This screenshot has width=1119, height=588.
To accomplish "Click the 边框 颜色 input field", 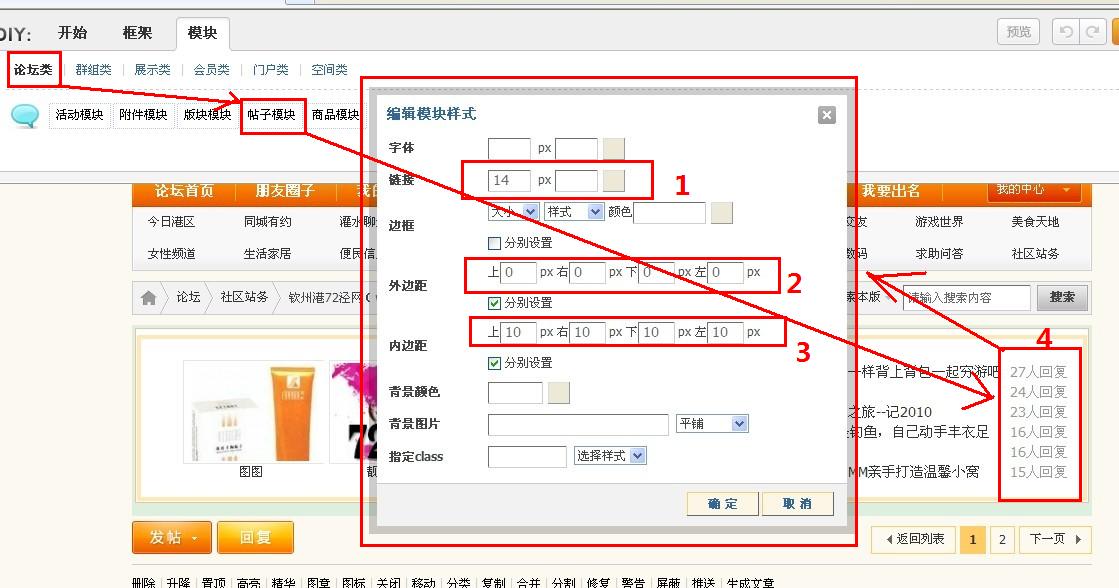I will (669, 213).
